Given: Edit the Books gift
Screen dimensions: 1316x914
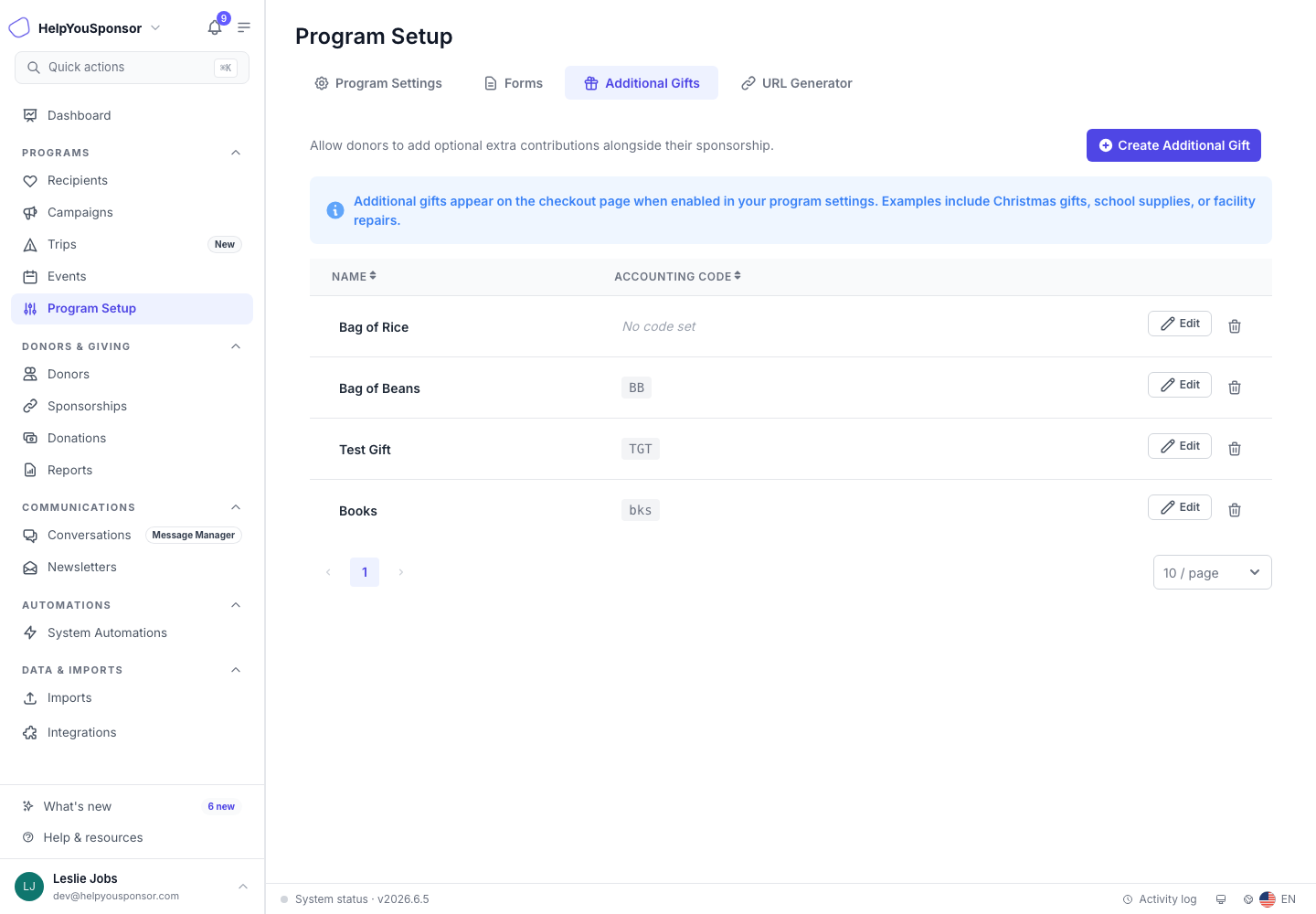Looking at the screenshot, I should pos(1180,507).
